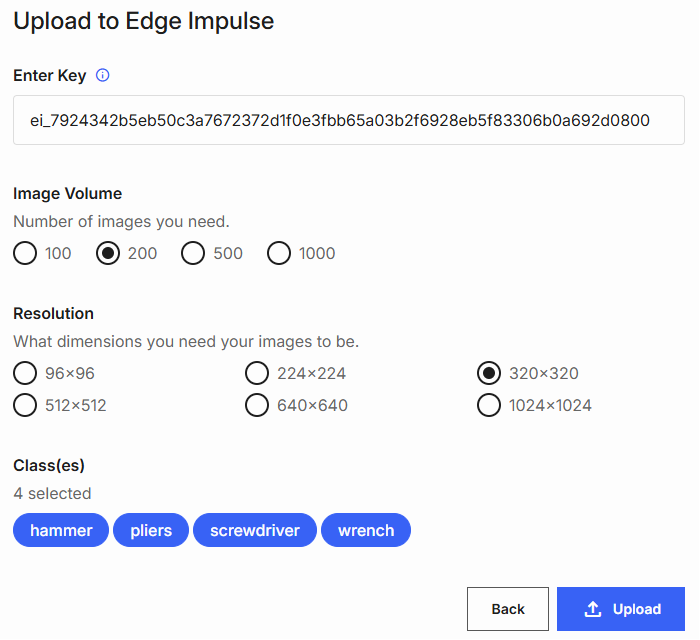Select 200 images volume option
This screenshot has width=700, height=640.
point(109,253)
